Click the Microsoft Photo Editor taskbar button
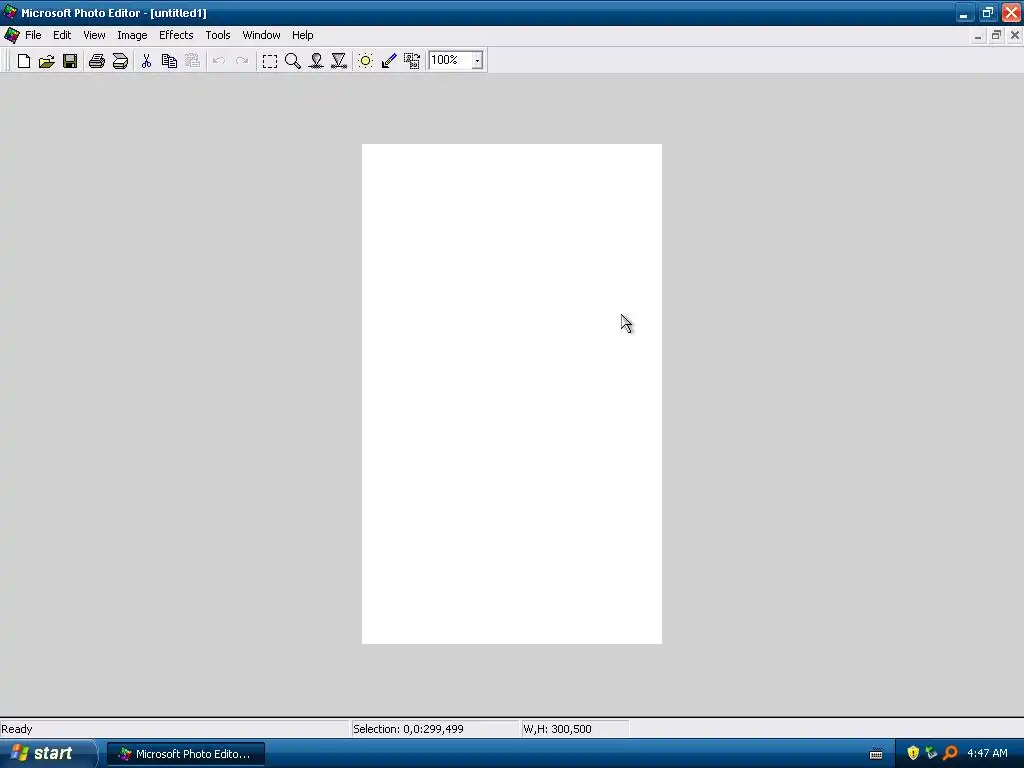The height and width of the screenshot is (768, 1024). (186, 754)
